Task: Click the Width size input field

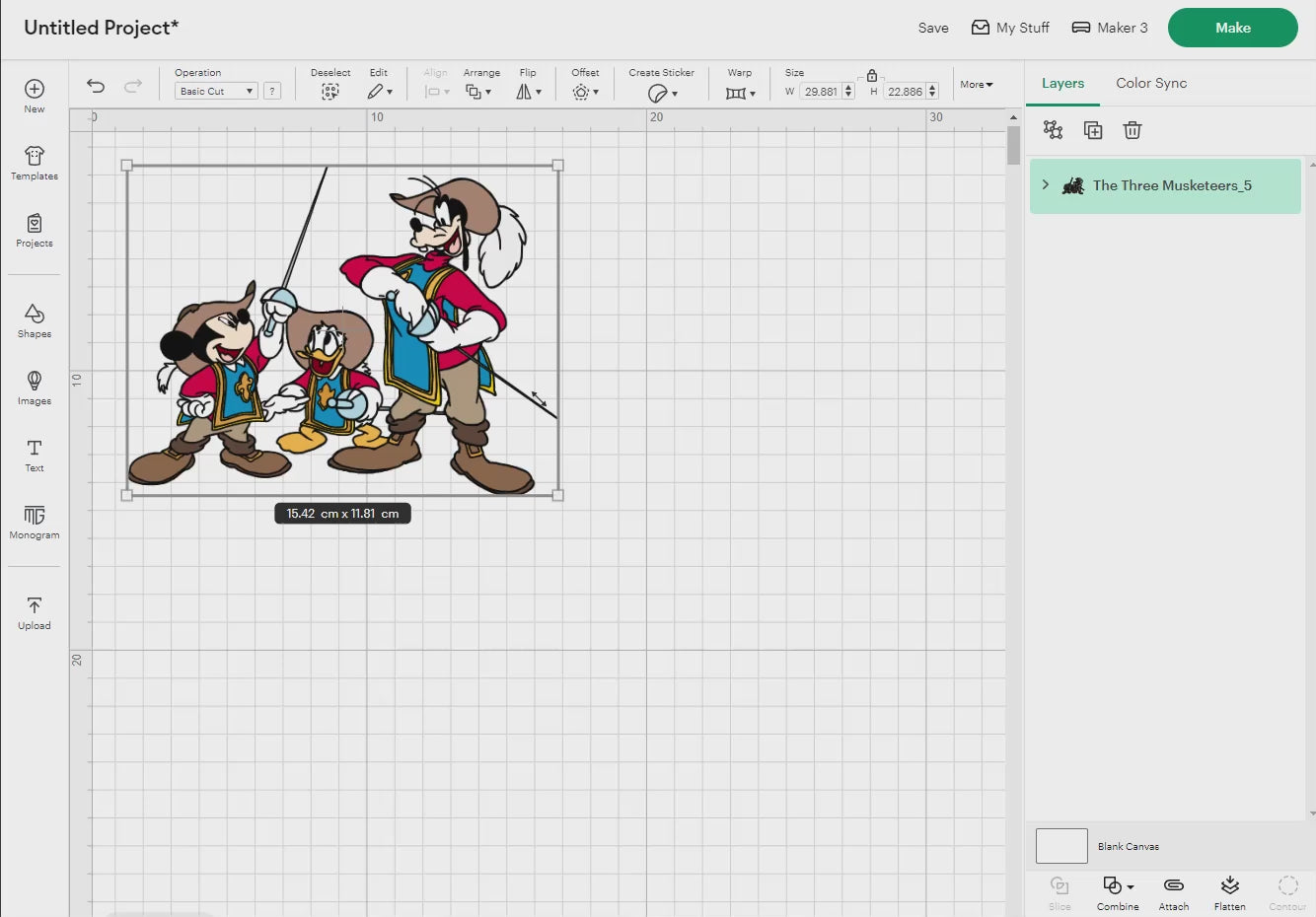Action: coord(820,92)
